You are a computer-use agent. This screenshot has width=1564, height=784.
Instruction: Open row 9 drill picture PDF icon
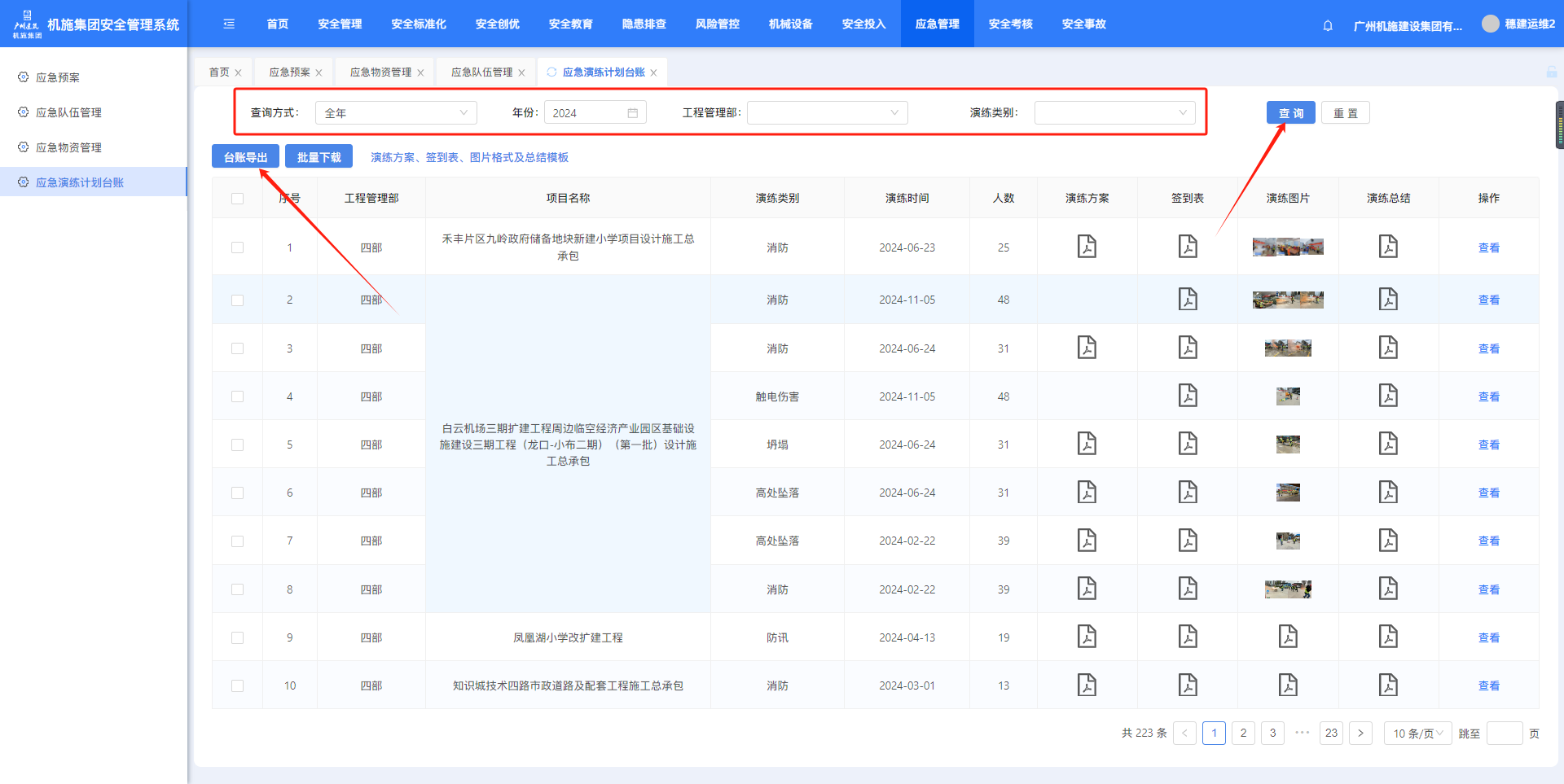point(1288,637)
